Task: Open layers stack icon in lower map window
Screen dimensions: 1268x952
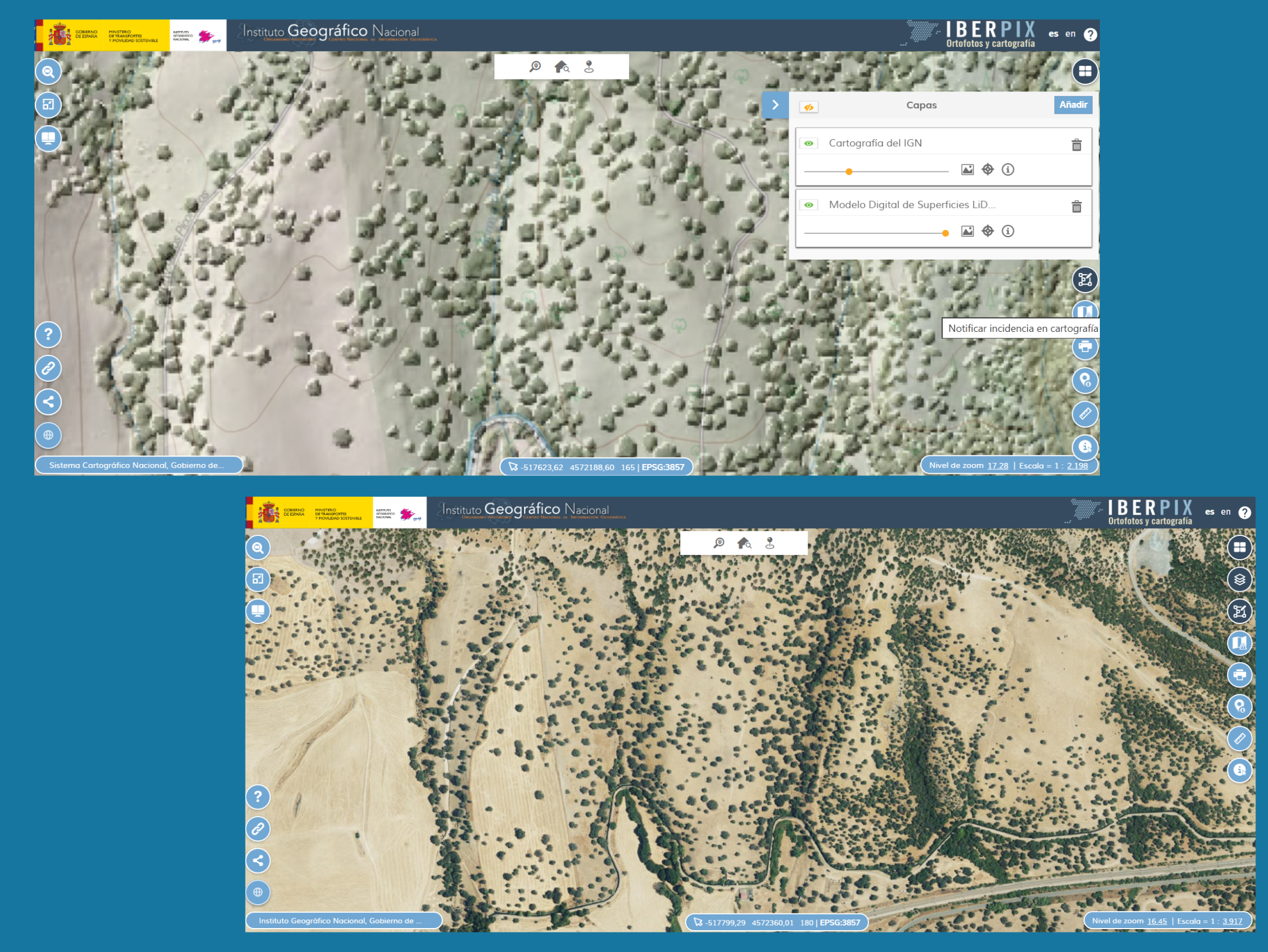Action: click(x=1239, y=579)
